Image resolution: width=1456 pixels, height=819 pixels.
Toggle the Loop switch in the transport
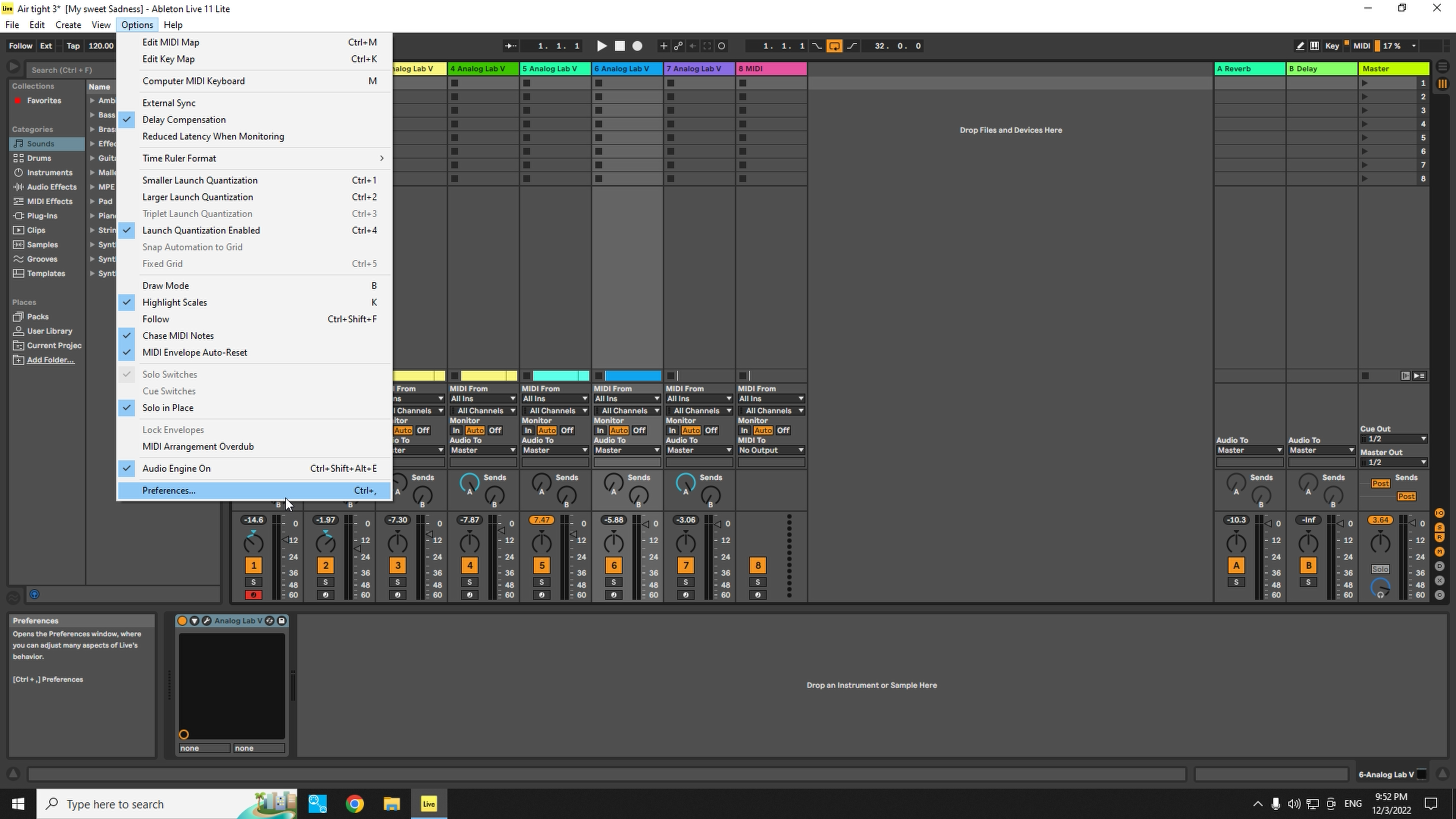click(x=834, y=46)
